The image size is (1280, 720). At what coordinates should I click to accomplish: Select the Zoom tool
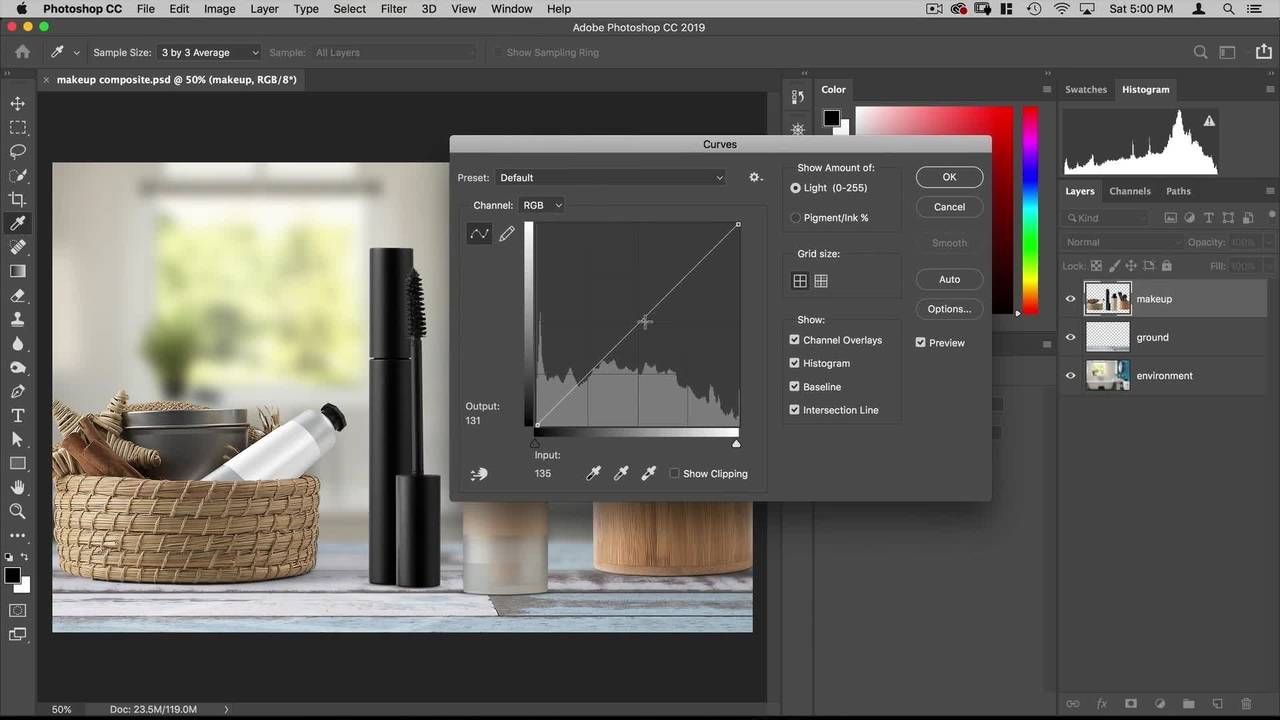pyautogui.click(x=18, y=511)
